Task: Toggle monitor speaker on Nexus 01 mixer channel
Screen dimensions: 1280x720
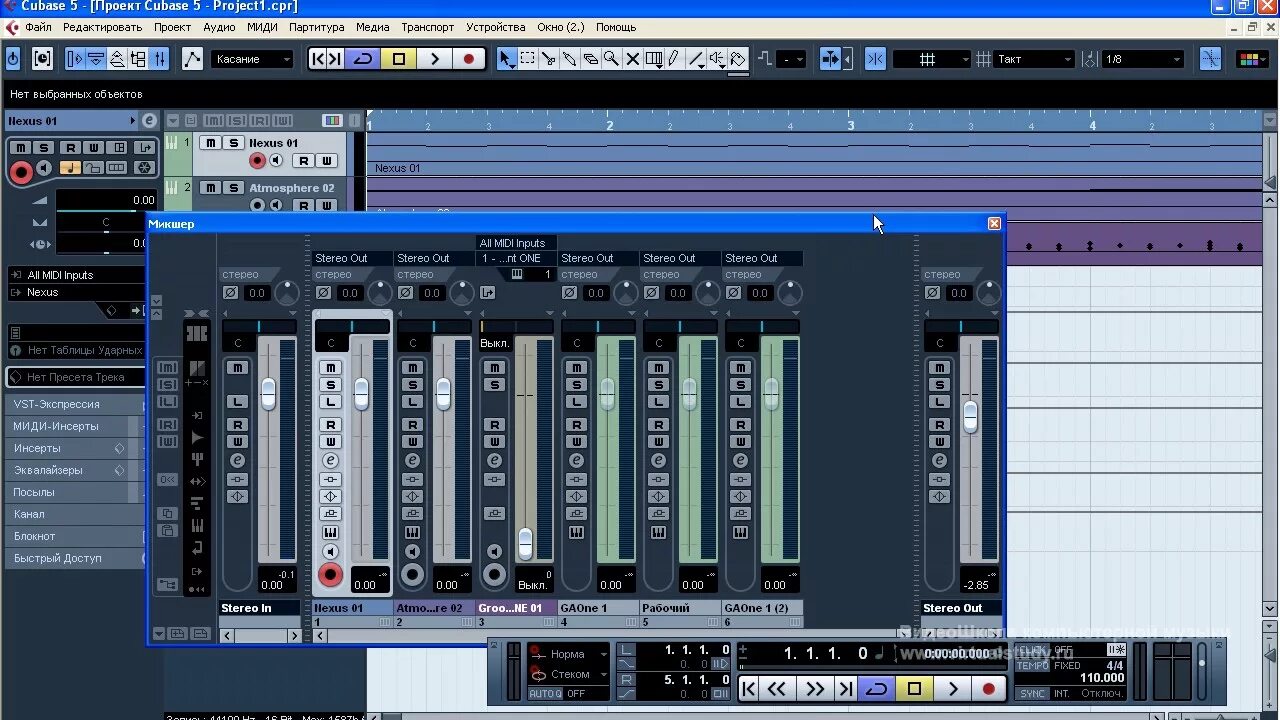Action: [x=330, y=552]
